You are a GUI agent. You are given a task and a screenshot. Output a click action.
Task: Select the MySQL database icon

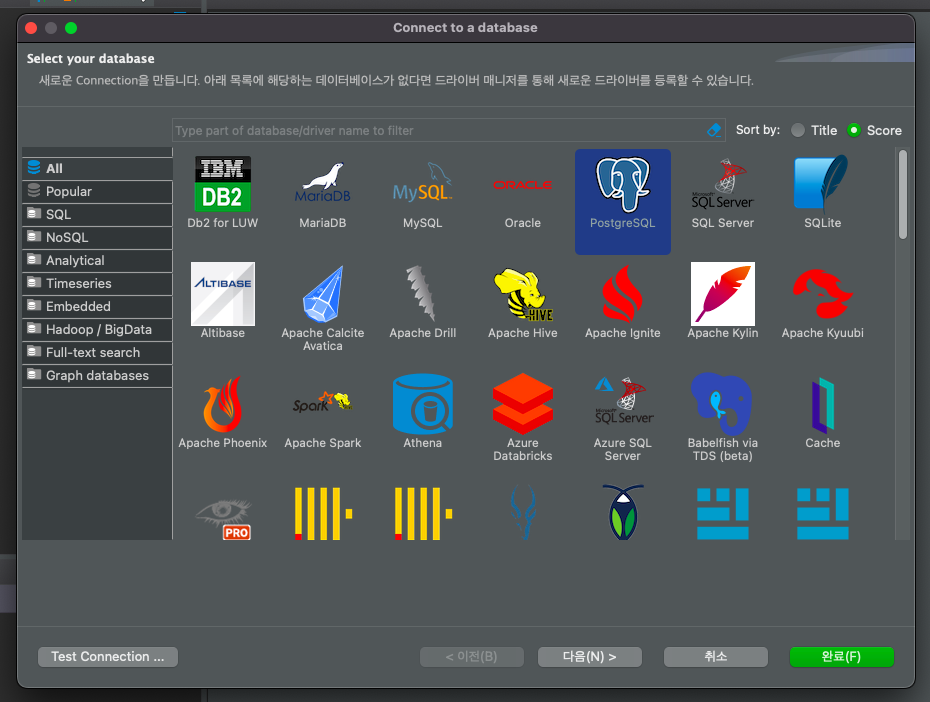(x=422, y=184)
